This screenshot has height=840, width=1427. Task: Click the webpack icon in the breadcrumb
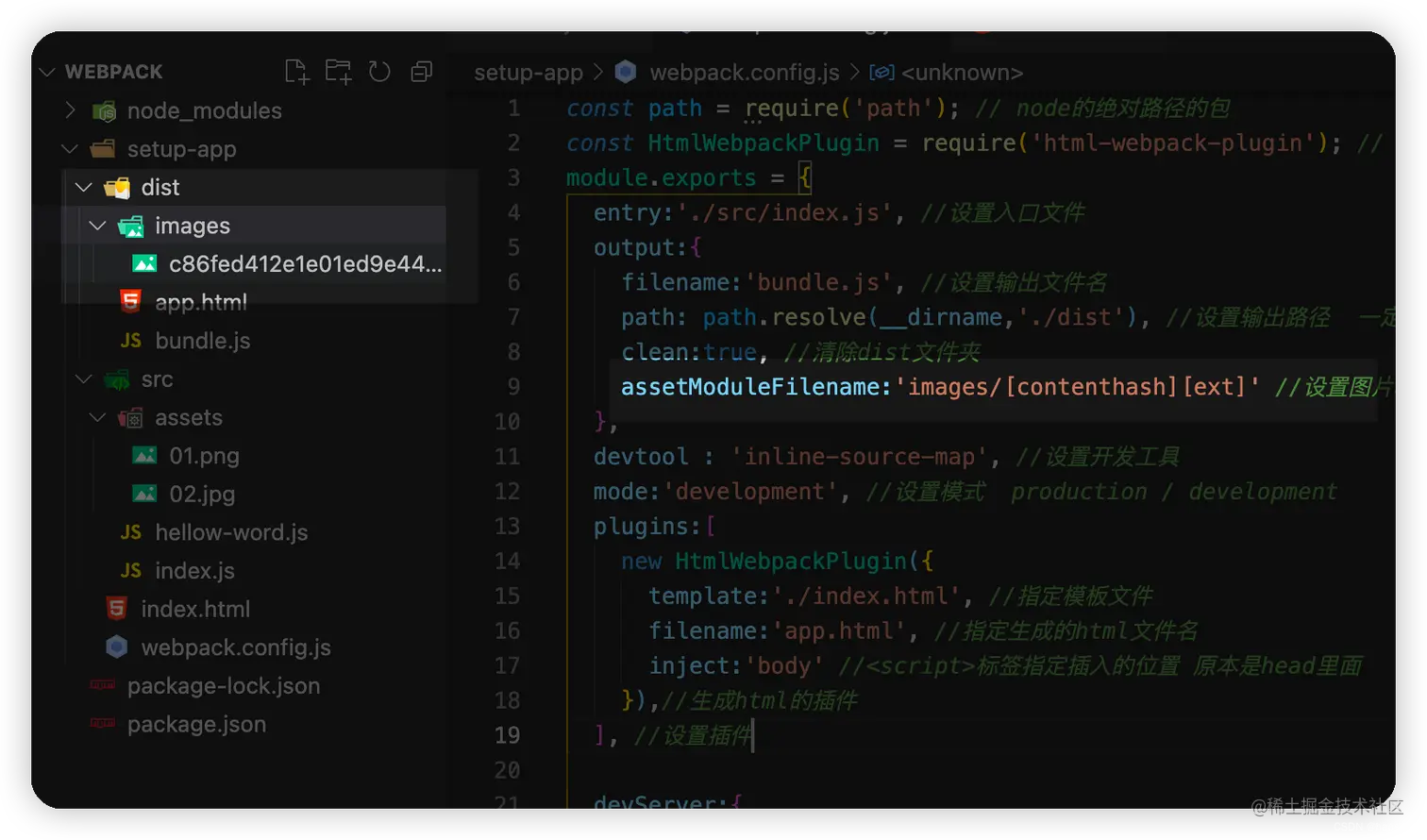[625, 72]
